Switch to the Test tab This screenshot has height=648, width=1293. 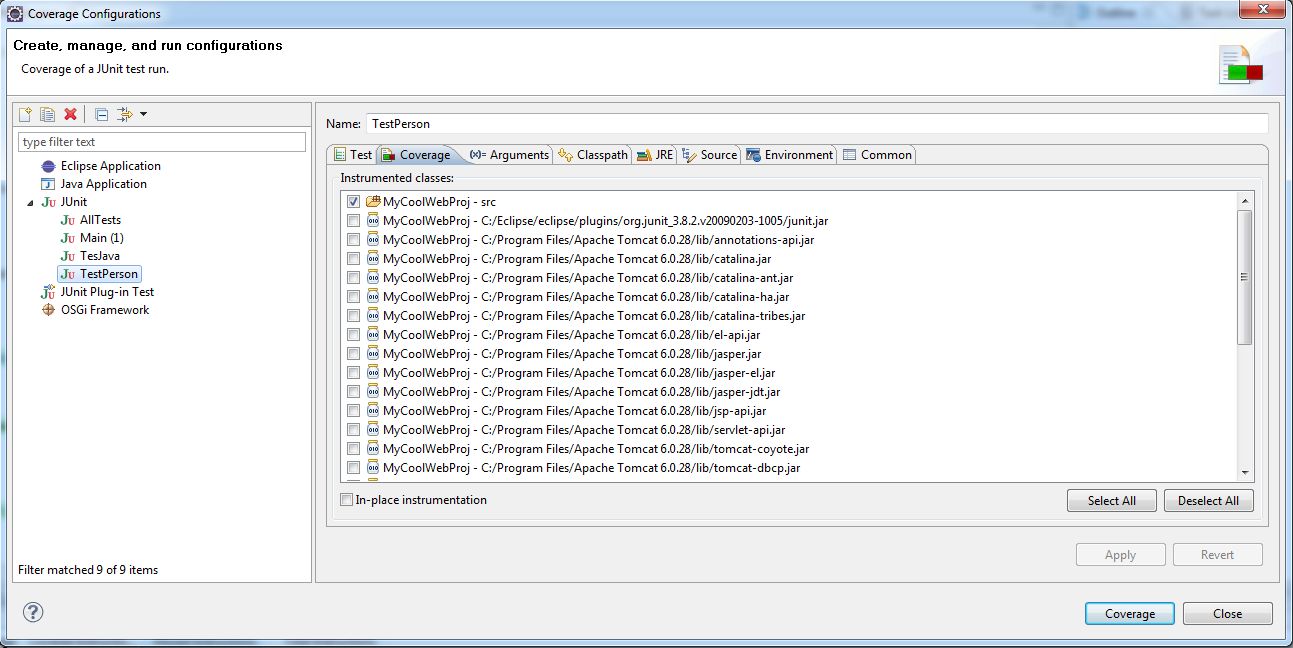point(352,155)
